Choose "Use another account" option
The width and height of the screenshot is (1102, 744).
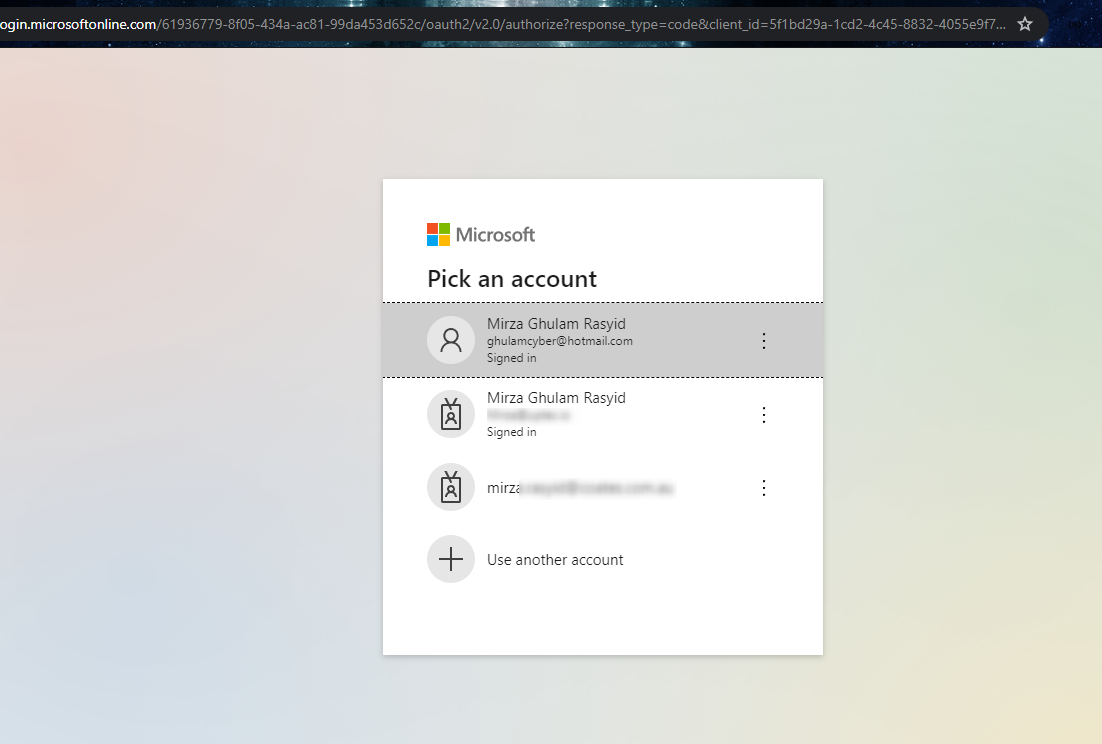555,560
